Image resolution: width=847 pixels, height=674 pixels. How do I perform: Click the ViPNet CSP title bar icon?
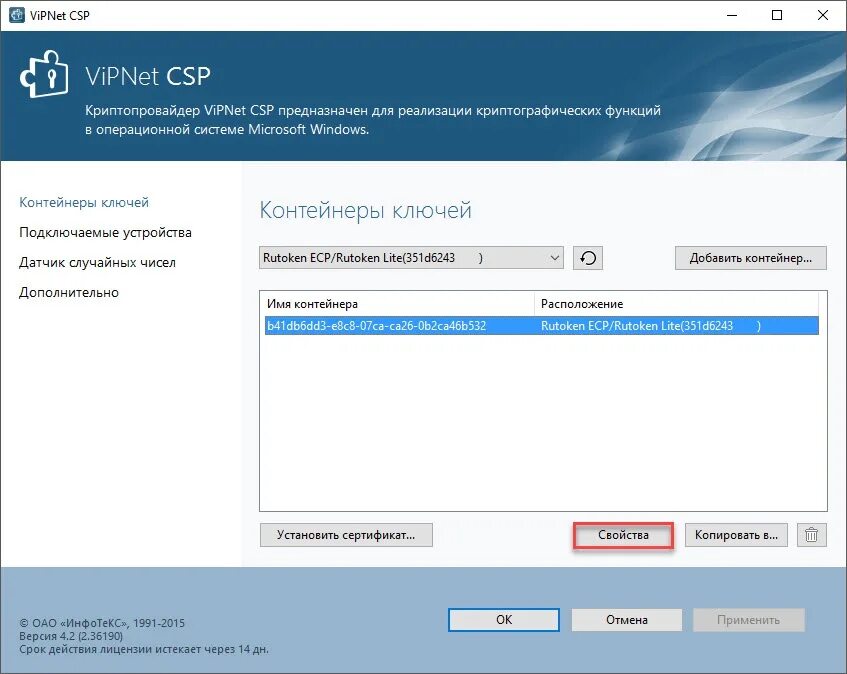(17, 15)
